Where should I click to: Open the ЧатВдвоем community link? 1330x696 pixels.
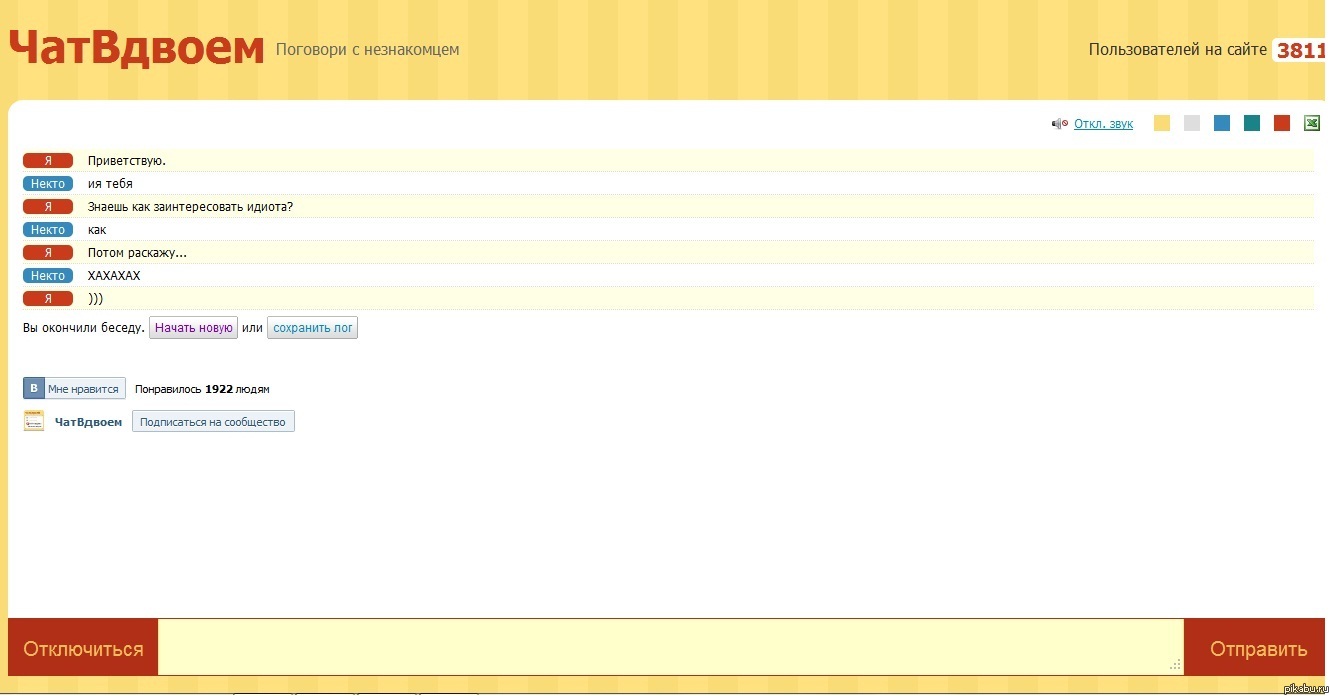(x=88, y=422)
